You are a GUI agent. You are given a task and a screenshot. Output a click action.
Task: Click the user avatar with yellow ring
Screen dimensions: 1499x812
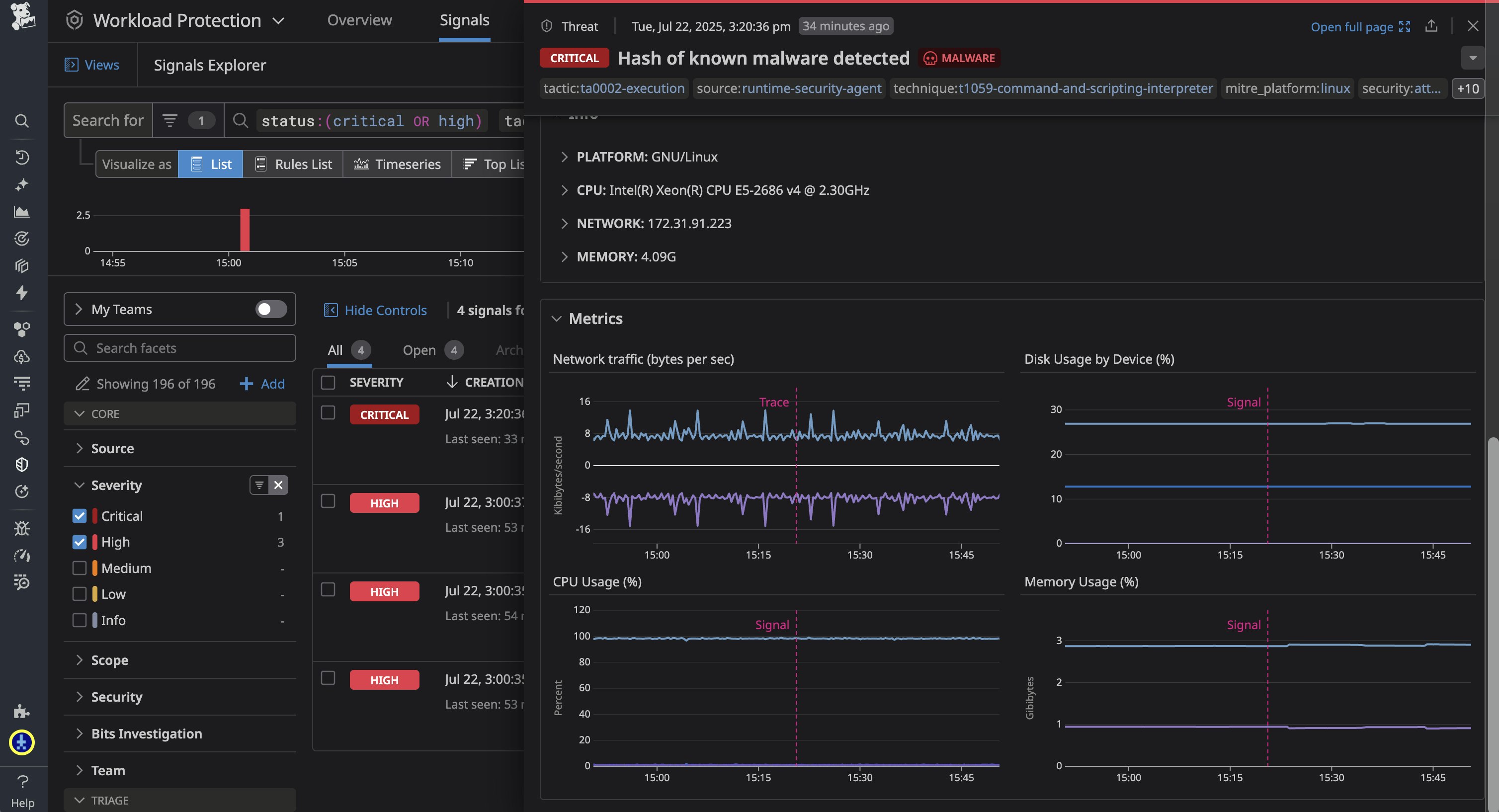(x=21, y=742)
